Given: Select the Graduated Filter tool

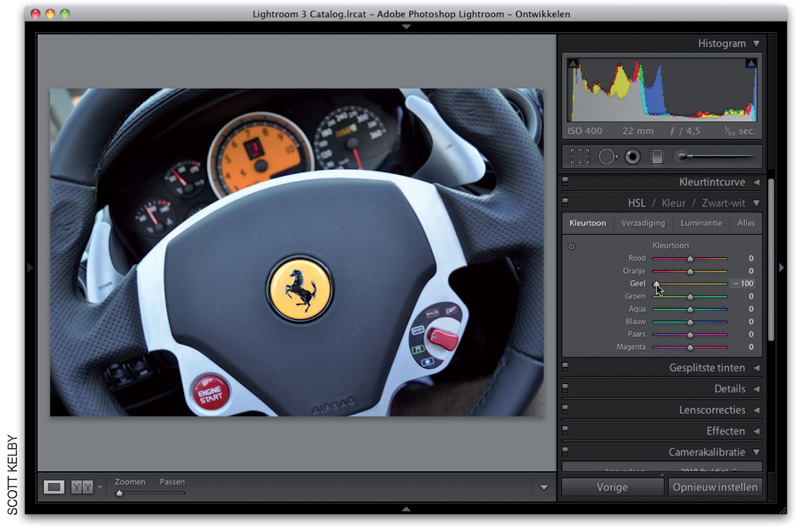Looking at the screenshot, I should [657, 157].
